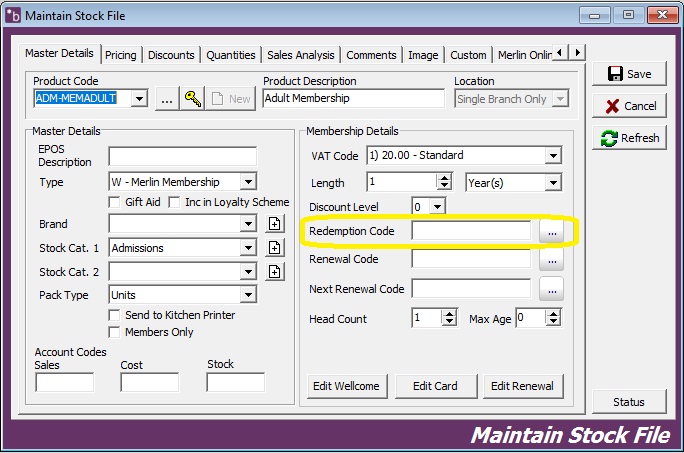The height and width of the screenshot is (453, 684).
Task: Click the Cost account code field
Action: click(150, 382)
